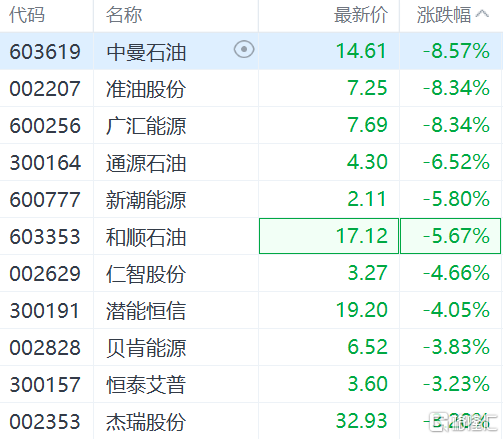Select price 19.20 cell
Image resolution: width=504 pixels, height=439 pixels.
[361, 310]
